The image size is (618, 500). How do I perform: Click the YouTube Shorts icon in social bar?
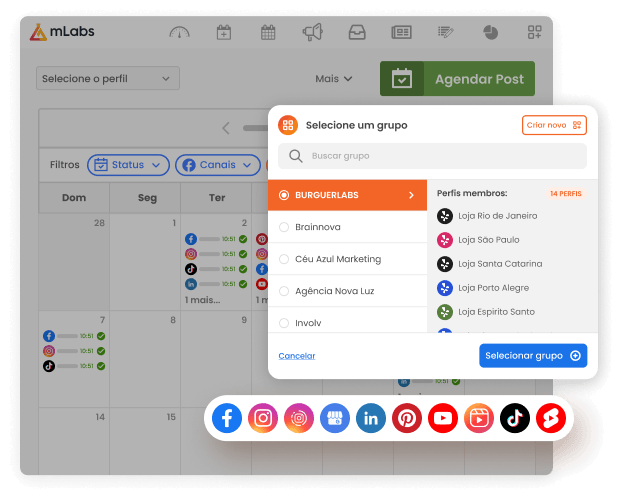pos(551,418)
